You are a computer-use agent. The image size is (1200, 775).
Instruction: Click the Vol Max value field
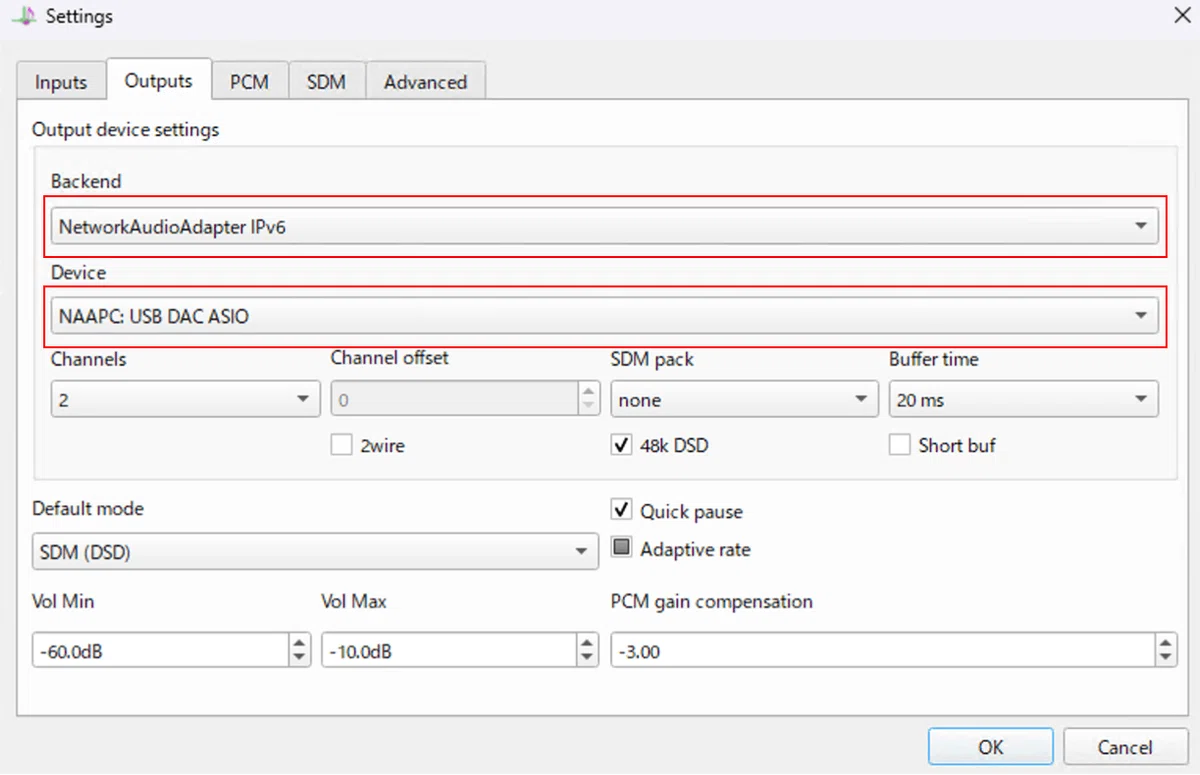[448, 652]
